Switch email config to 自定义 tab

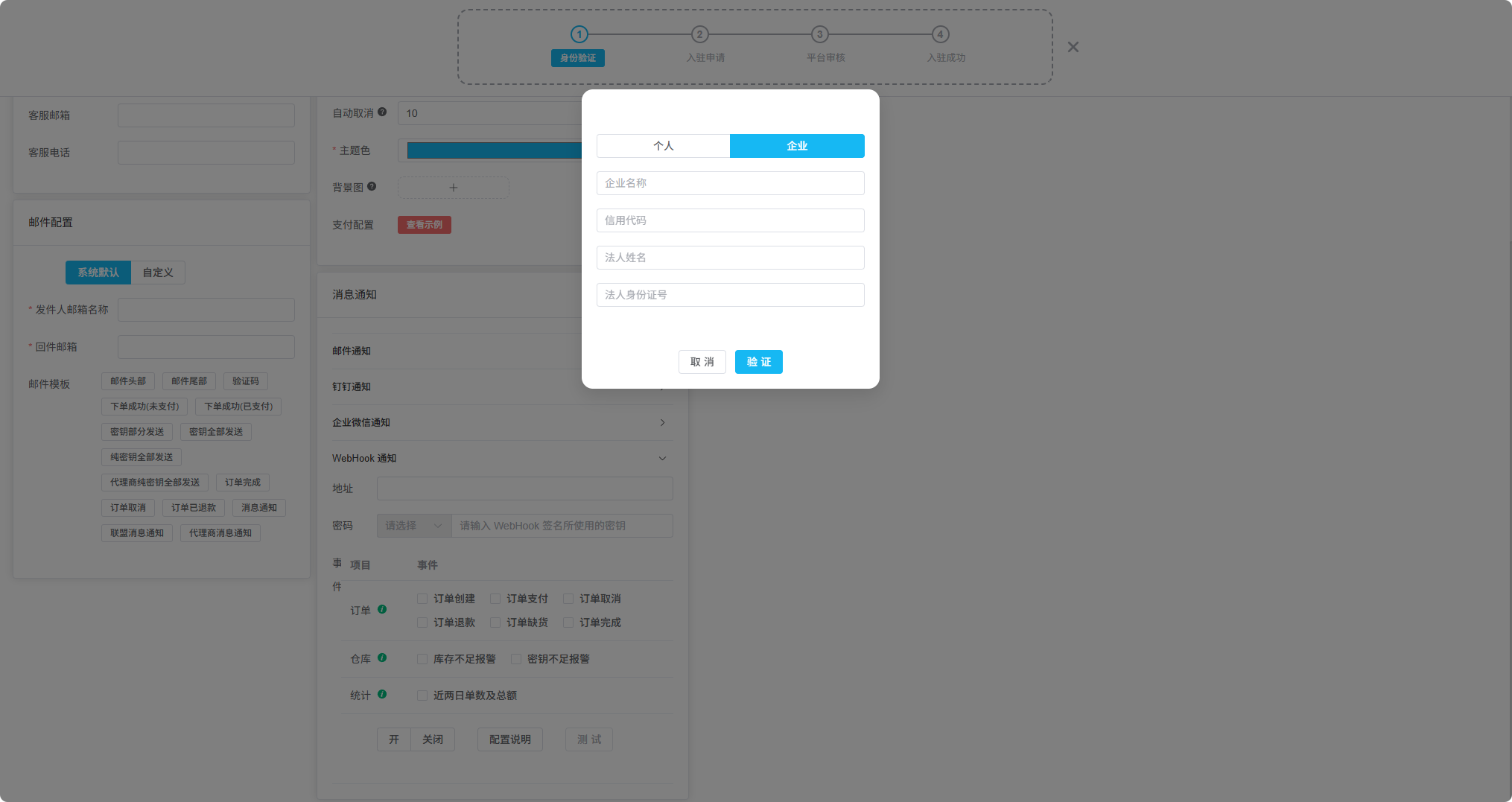pos(157,272)
